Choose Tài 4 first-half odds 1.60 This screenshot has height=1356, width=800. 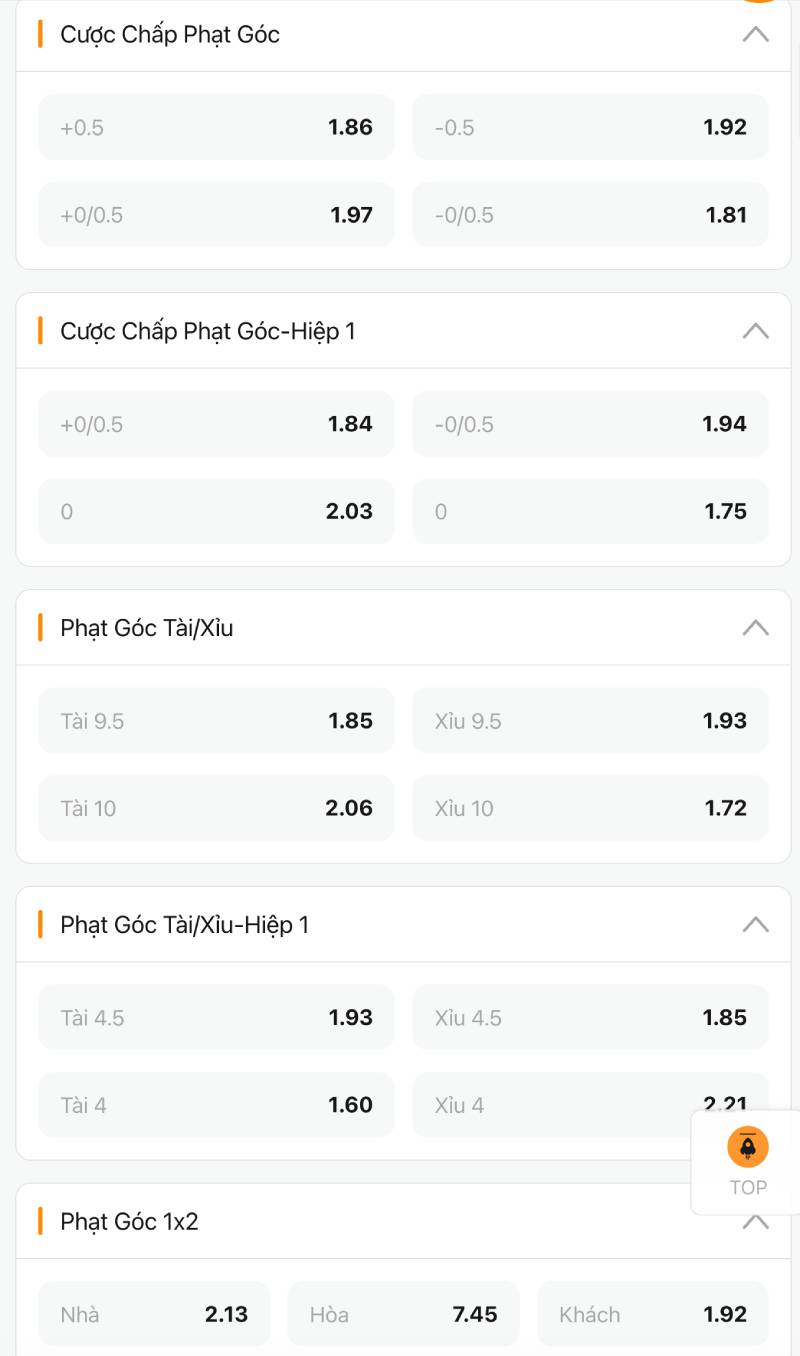216,1105
